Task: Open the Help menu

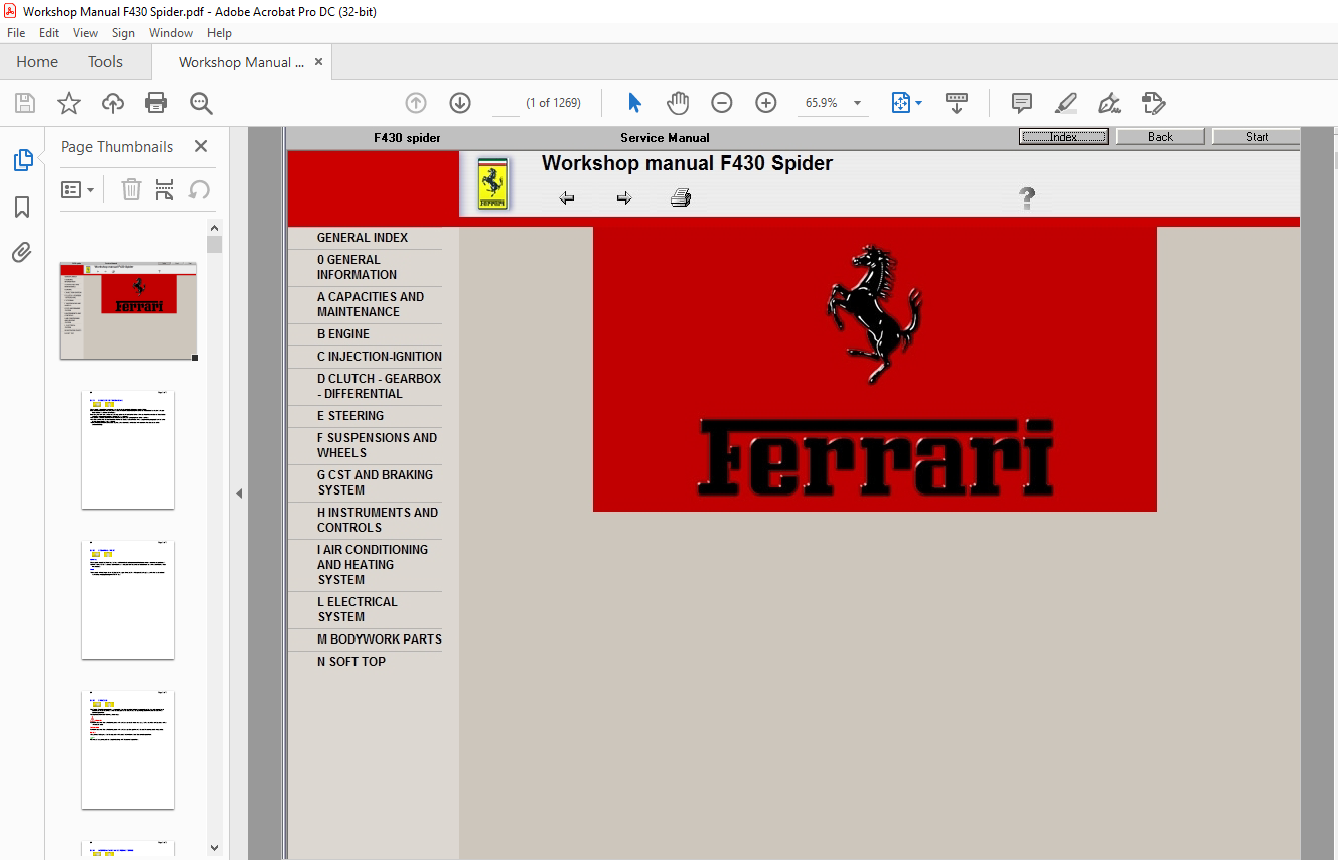Action: click(219, 33)
